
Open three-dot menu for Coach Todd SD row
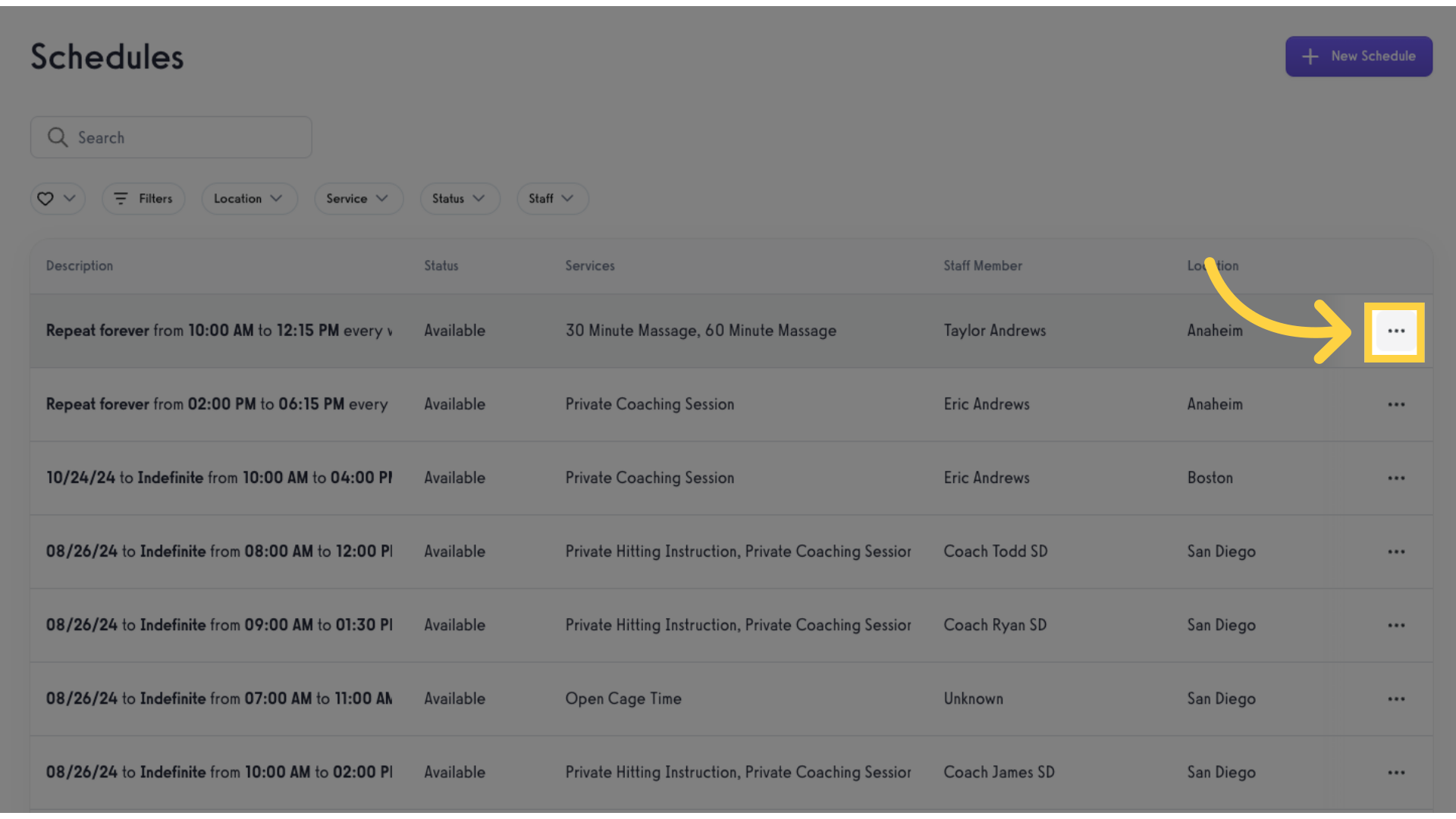(1396, 552)
